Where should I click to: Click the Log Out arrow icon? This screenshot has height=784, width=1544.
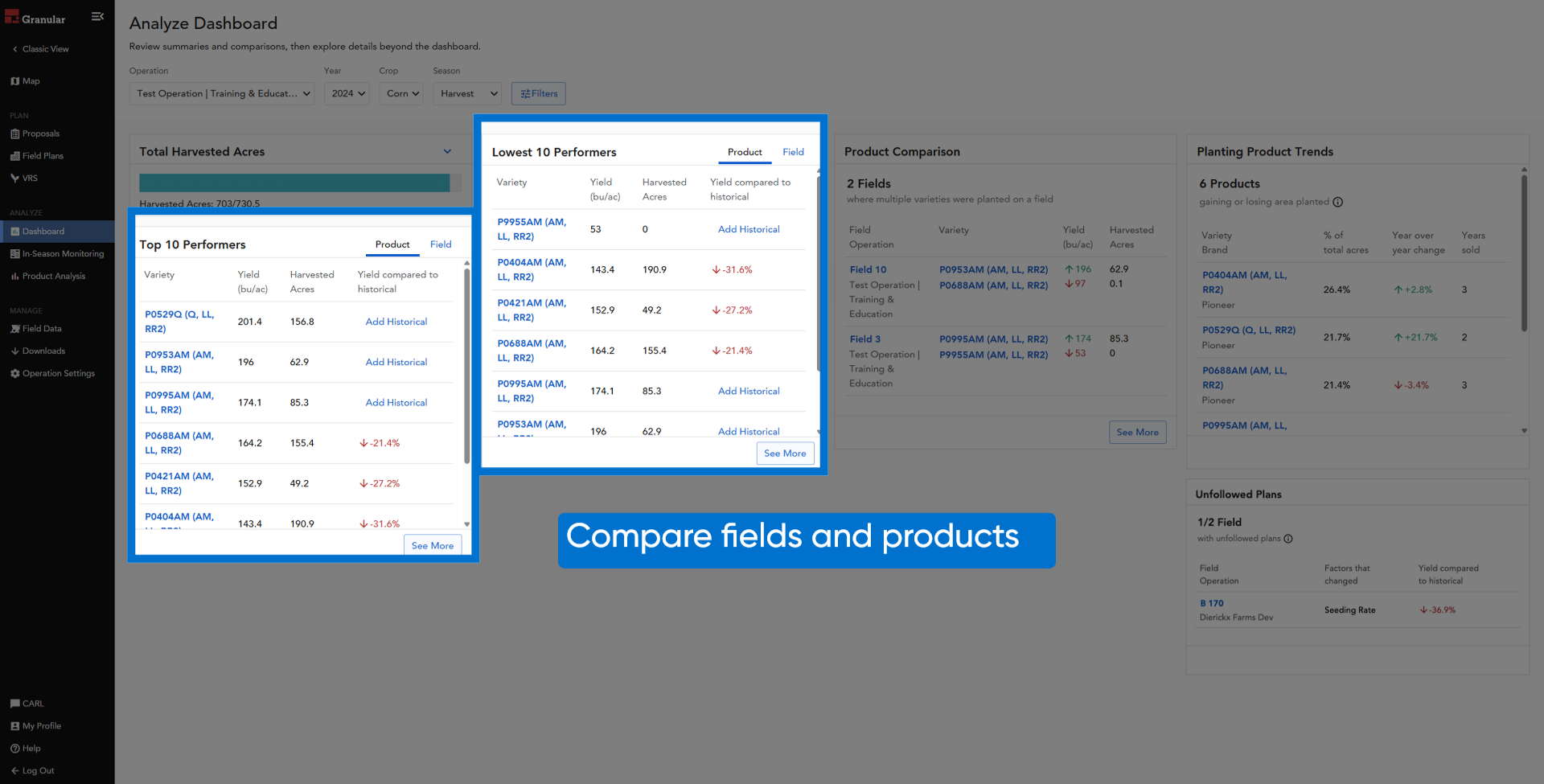click(14, 771)
